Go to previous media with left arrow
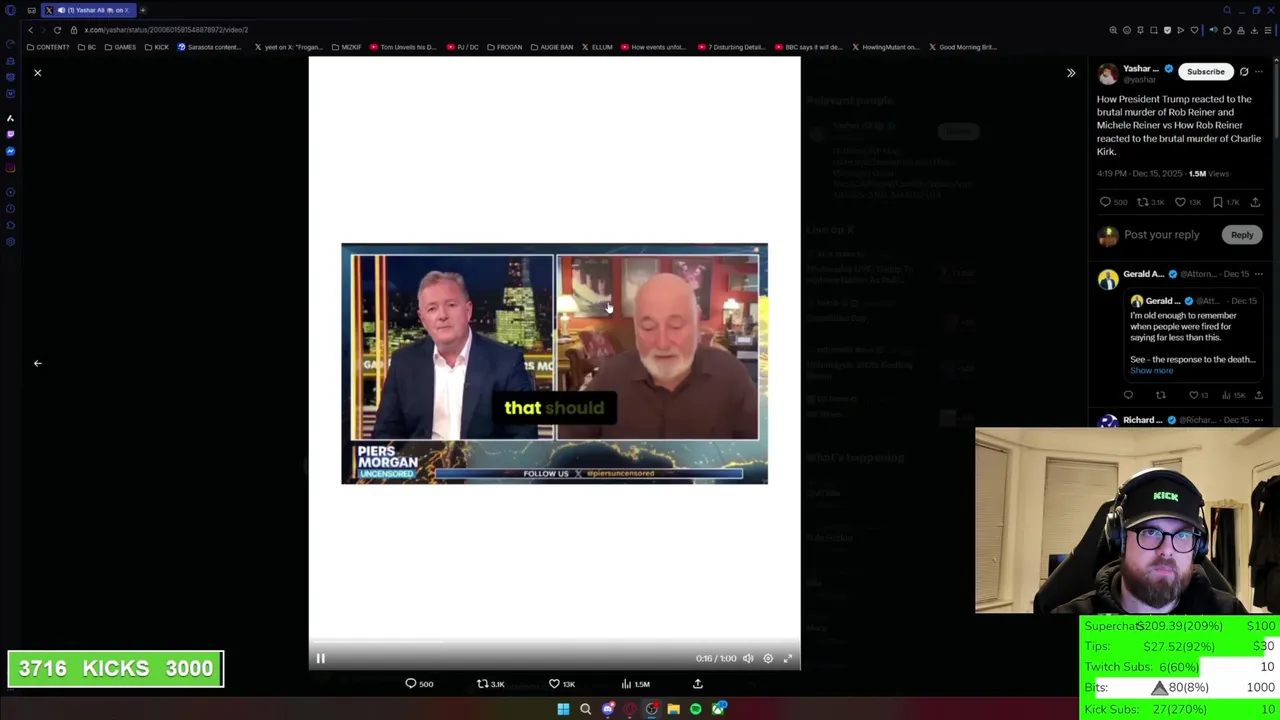Screen dimensions: 1280x720 coord(37,363)
